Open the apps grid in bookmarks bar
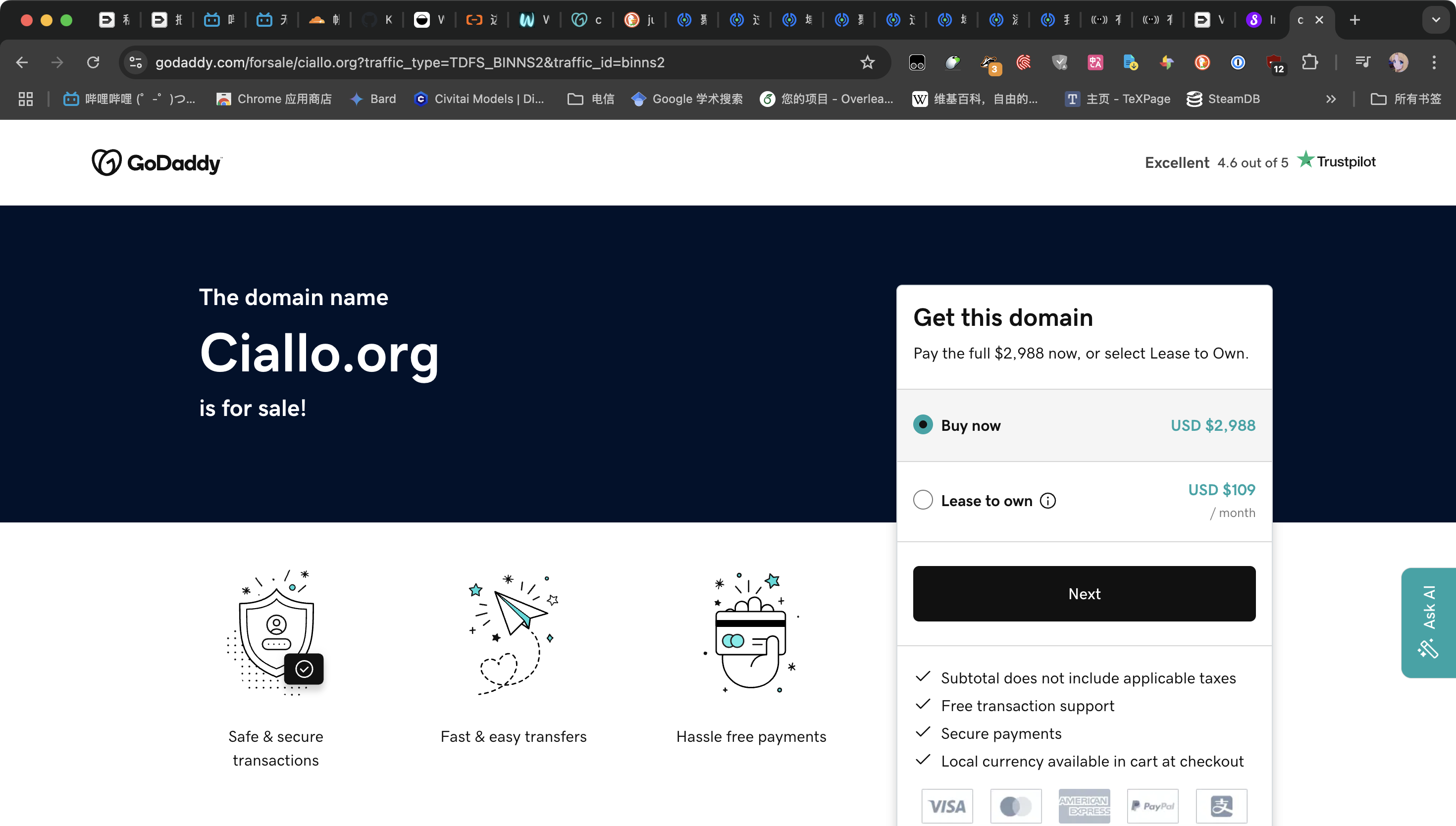The width and height of the screenshot is (1456, 826). pyautogui.click(x=26, y=99)
